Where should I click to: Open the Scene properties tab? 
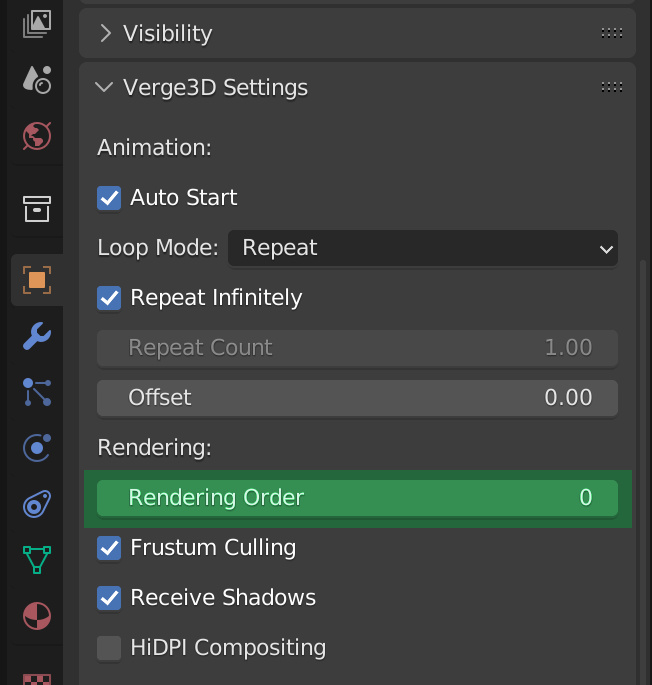(37, 80)
